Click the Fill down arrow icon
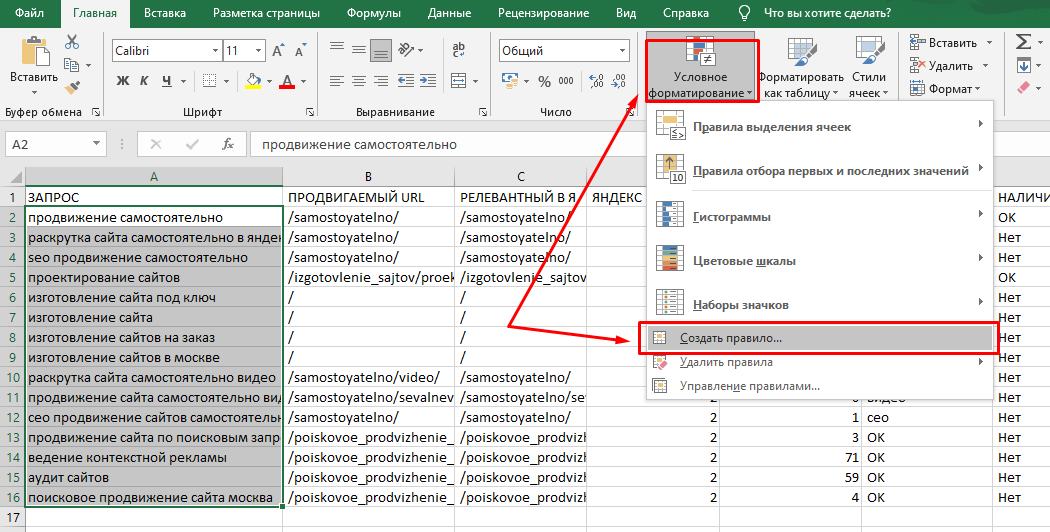This screenshot has height=532, width=1050. (x=1023, y=65)
